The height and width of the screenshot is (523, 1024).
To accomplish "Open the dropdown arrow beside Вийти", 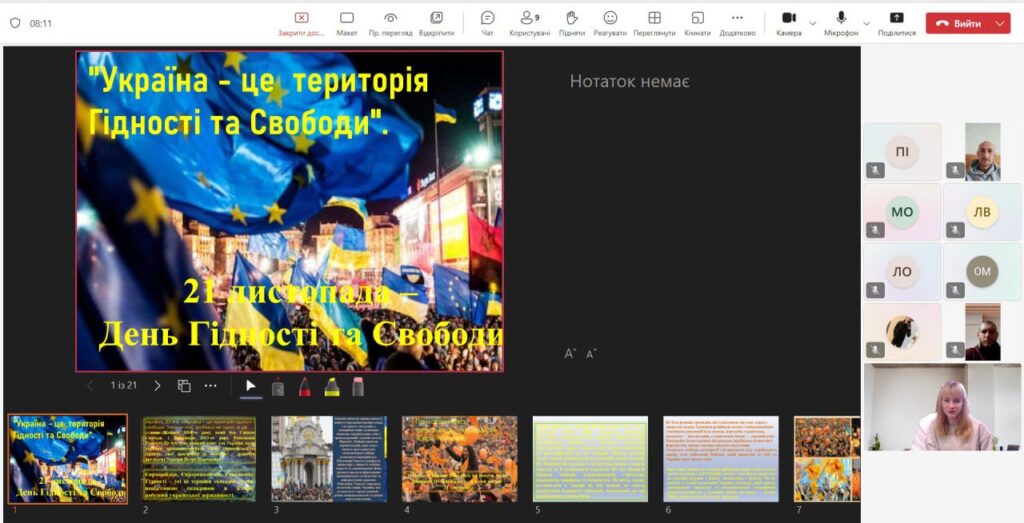I will [x=1001, y=23].
